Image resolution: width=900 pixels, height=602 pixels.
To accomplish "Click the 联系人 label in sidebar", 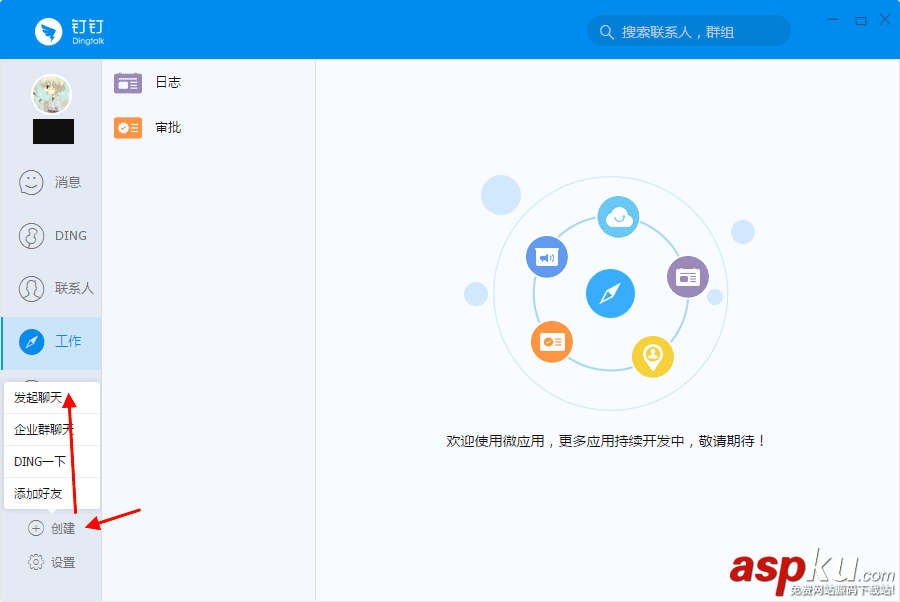I will click(74, 289).
